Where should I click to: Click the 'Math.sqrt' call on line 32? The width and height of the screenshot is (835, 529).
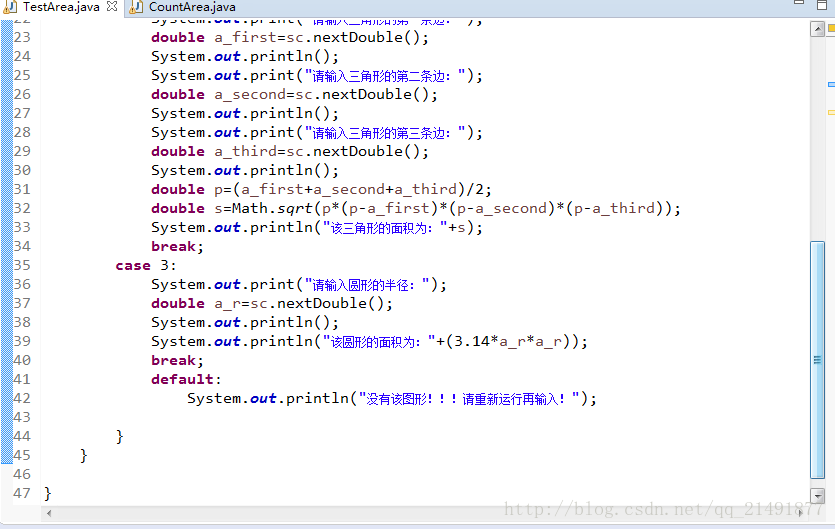coord(272,209)
